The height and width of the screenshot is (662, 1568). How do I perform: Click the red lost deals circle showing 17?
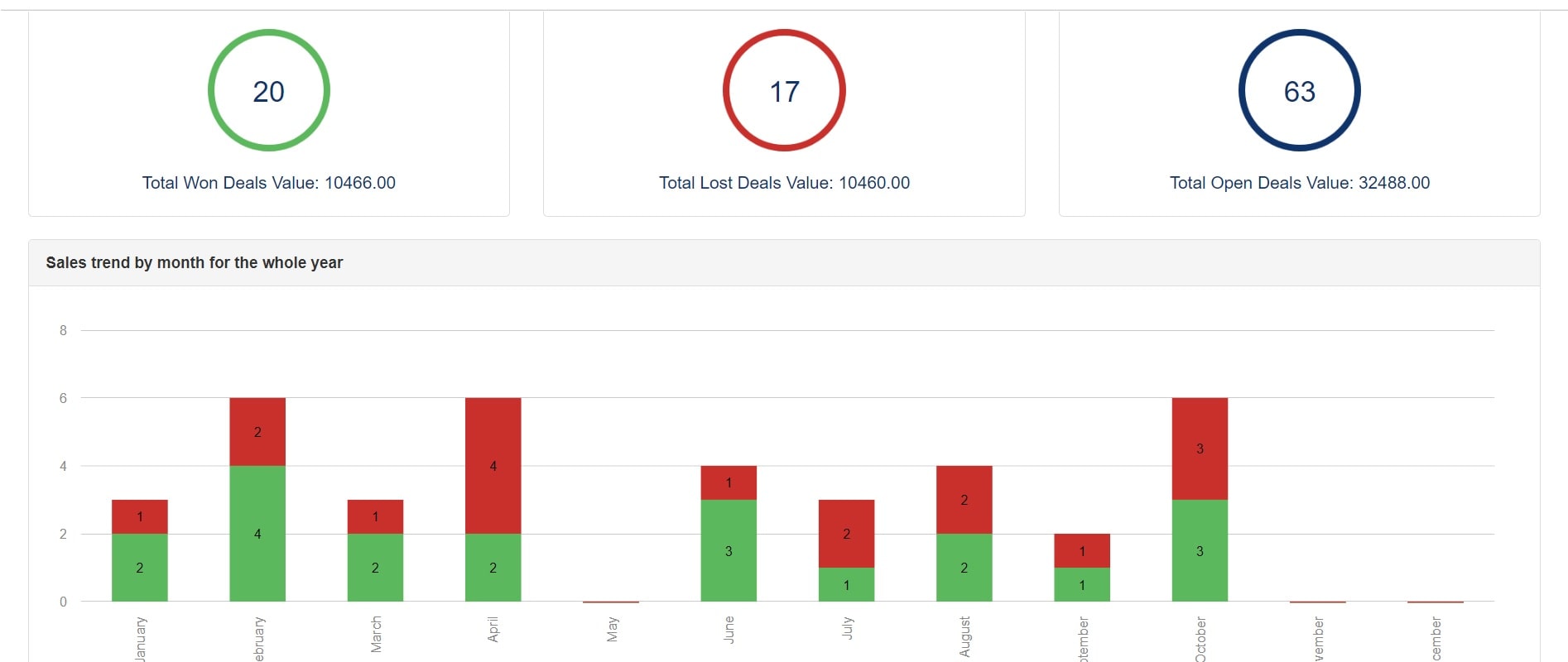coord(784,91)
